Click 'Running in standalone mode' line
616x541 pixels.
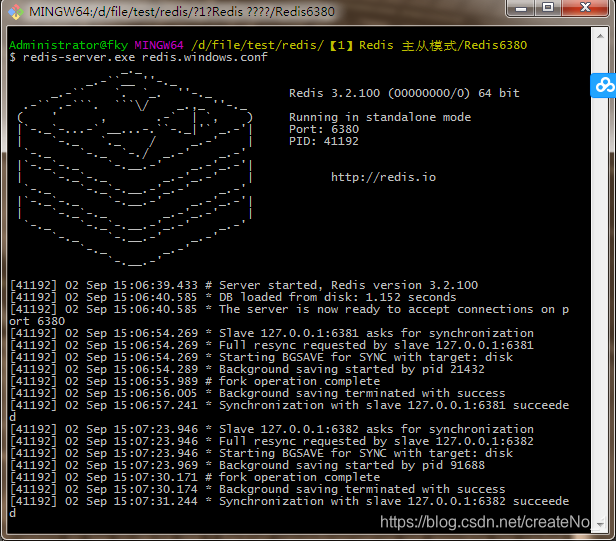pyautogui.click(x=380, y=117)
